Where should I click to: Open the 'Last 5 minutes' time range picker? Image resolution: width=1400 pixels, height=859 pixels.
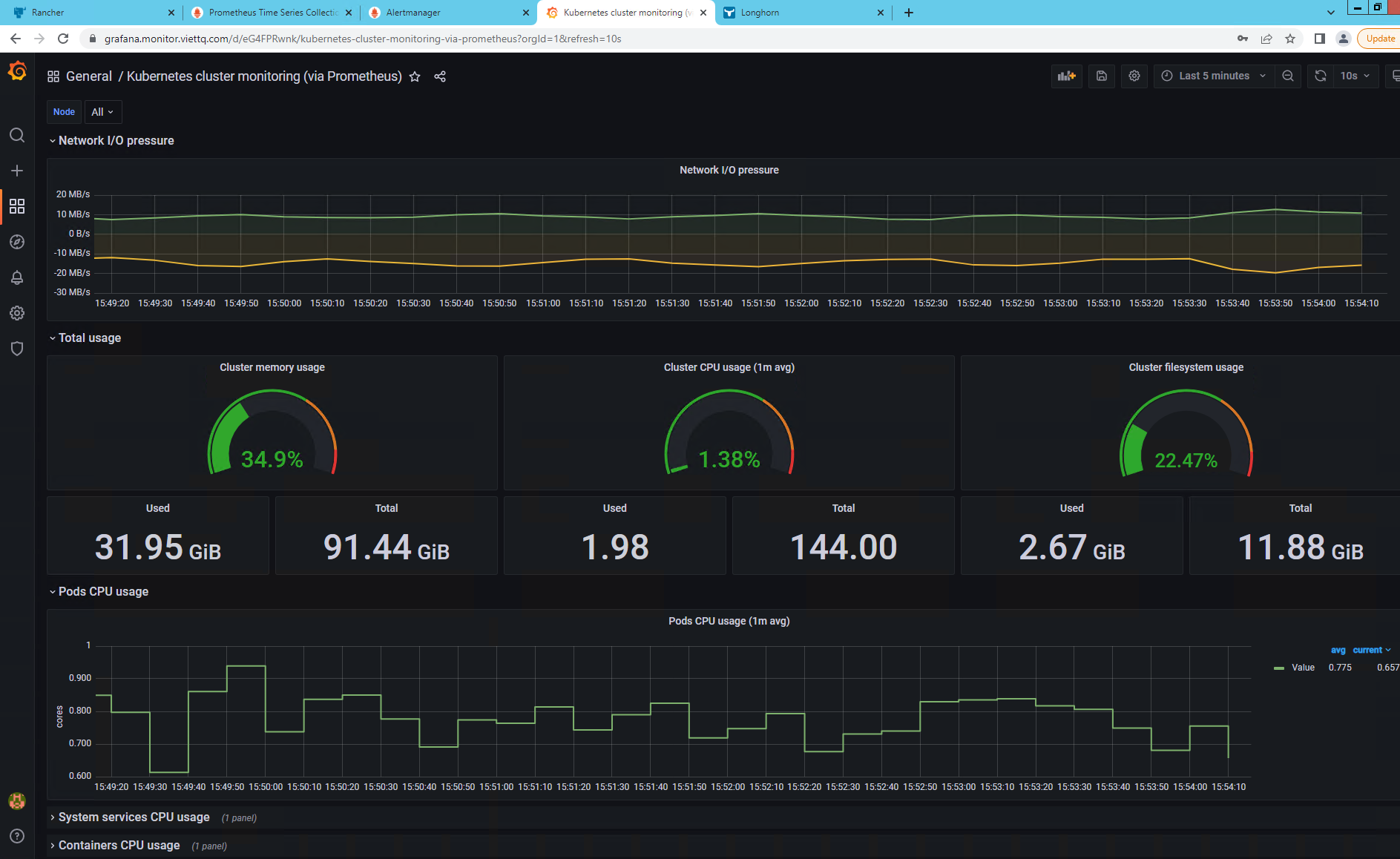(1212, 76)
